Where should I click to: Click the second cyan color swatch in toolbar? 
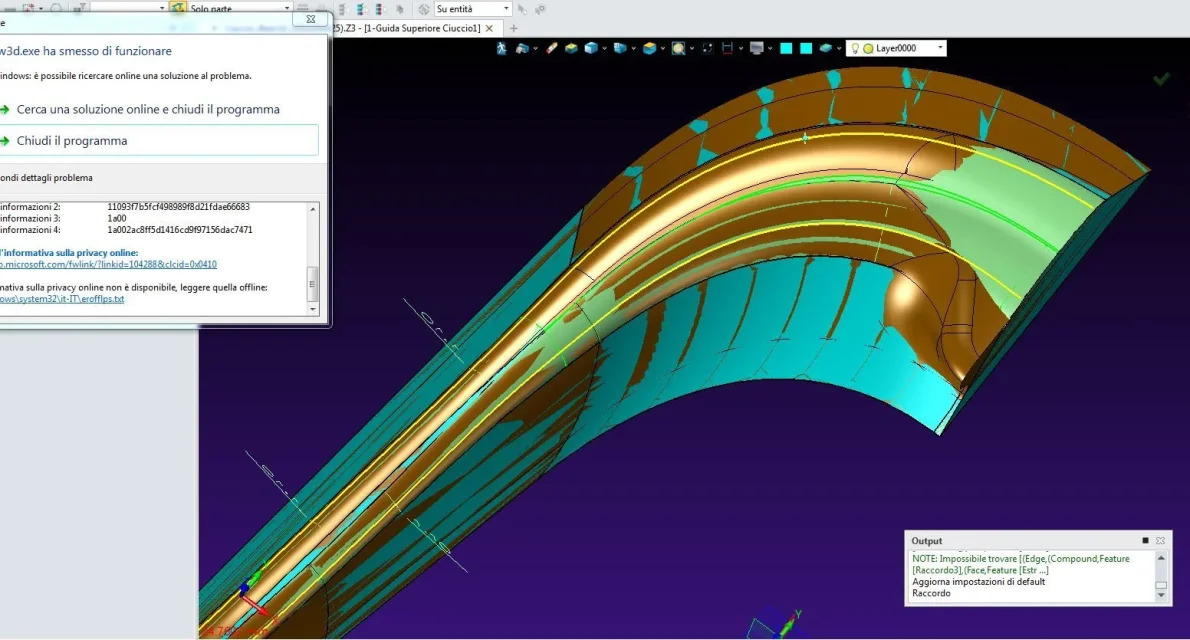click(806, 48)
